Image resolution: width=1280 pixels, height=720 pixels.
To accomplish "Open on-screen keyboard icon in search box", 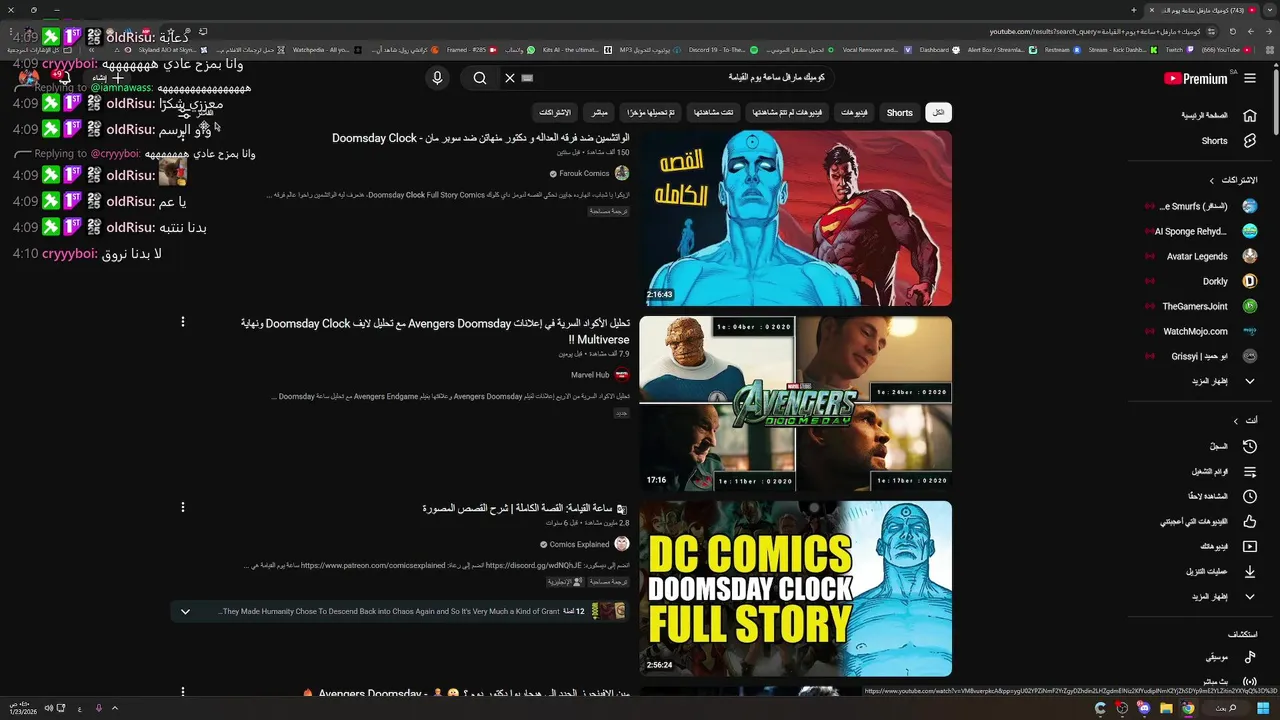I will pos(528,78).
